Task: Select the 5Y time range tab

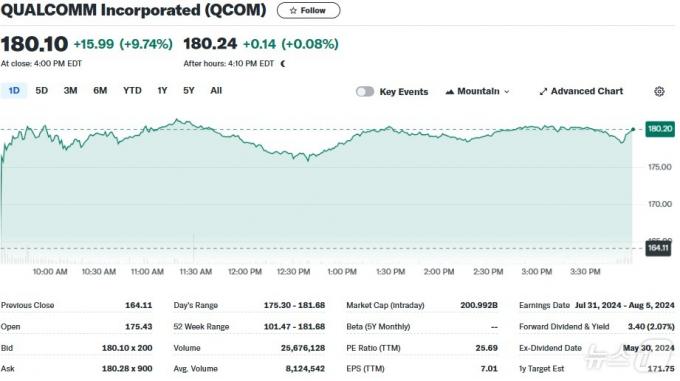Action: (189, 91)
